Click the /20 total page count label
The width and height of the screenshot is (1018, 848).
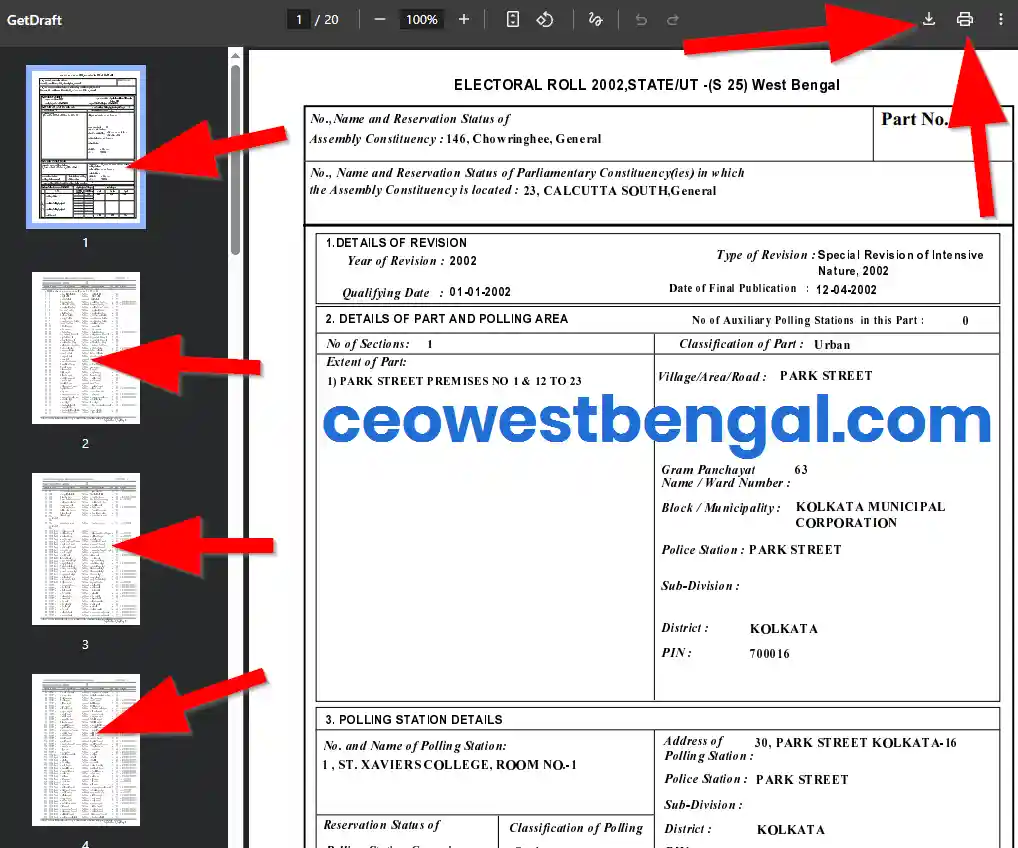pyautogui.click(x=322, y=18)
